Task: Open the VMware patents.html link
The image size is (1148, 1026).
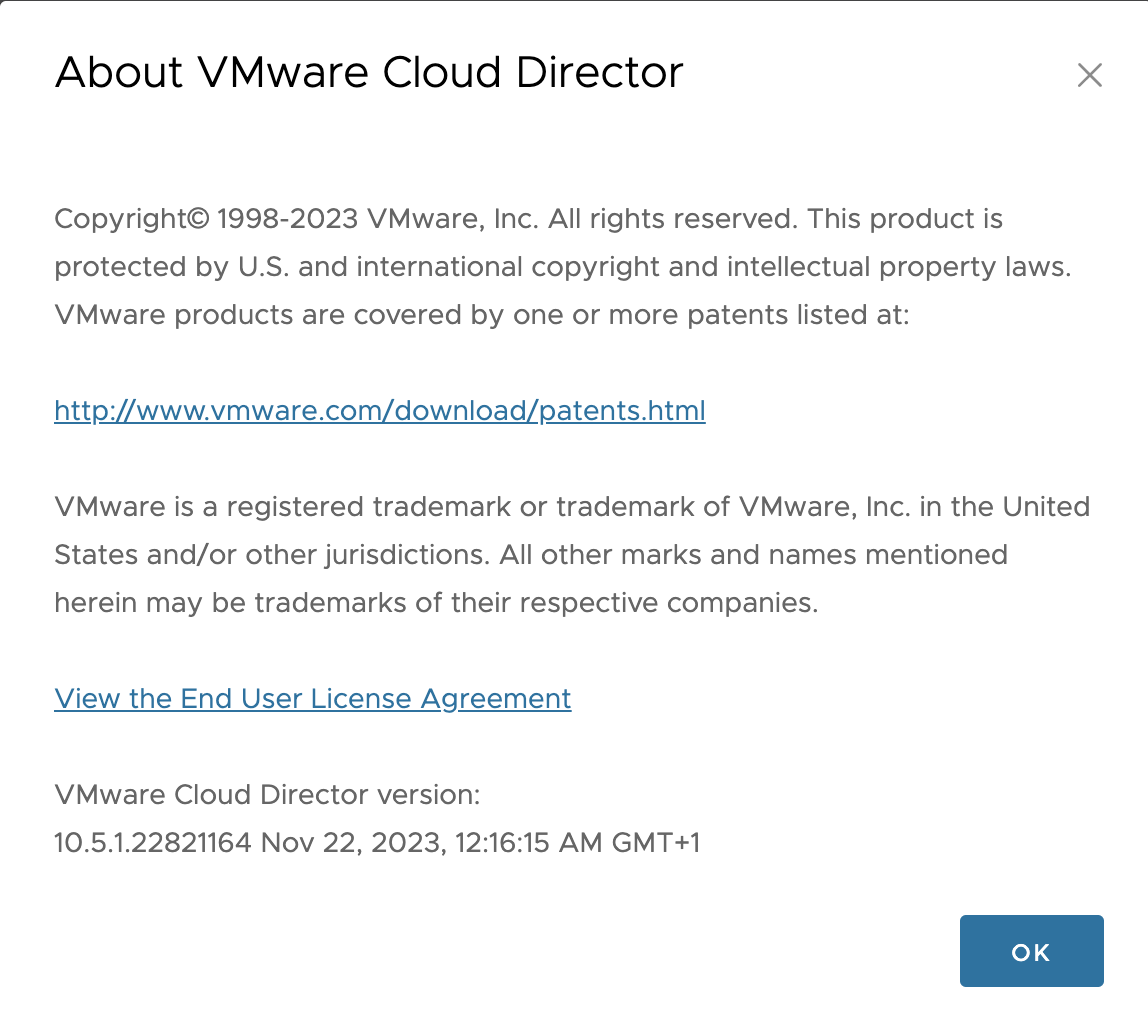Action: [x=379, y=411]
